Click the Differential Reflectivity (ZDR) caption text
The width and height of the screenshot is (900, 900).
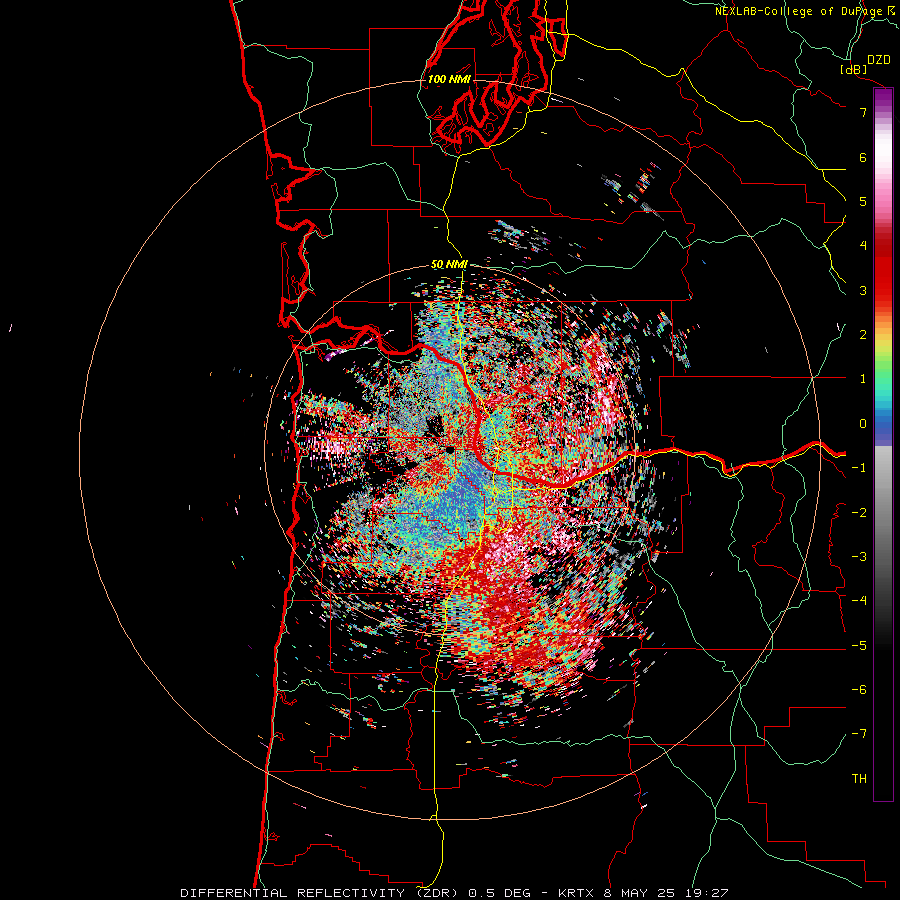319,893
